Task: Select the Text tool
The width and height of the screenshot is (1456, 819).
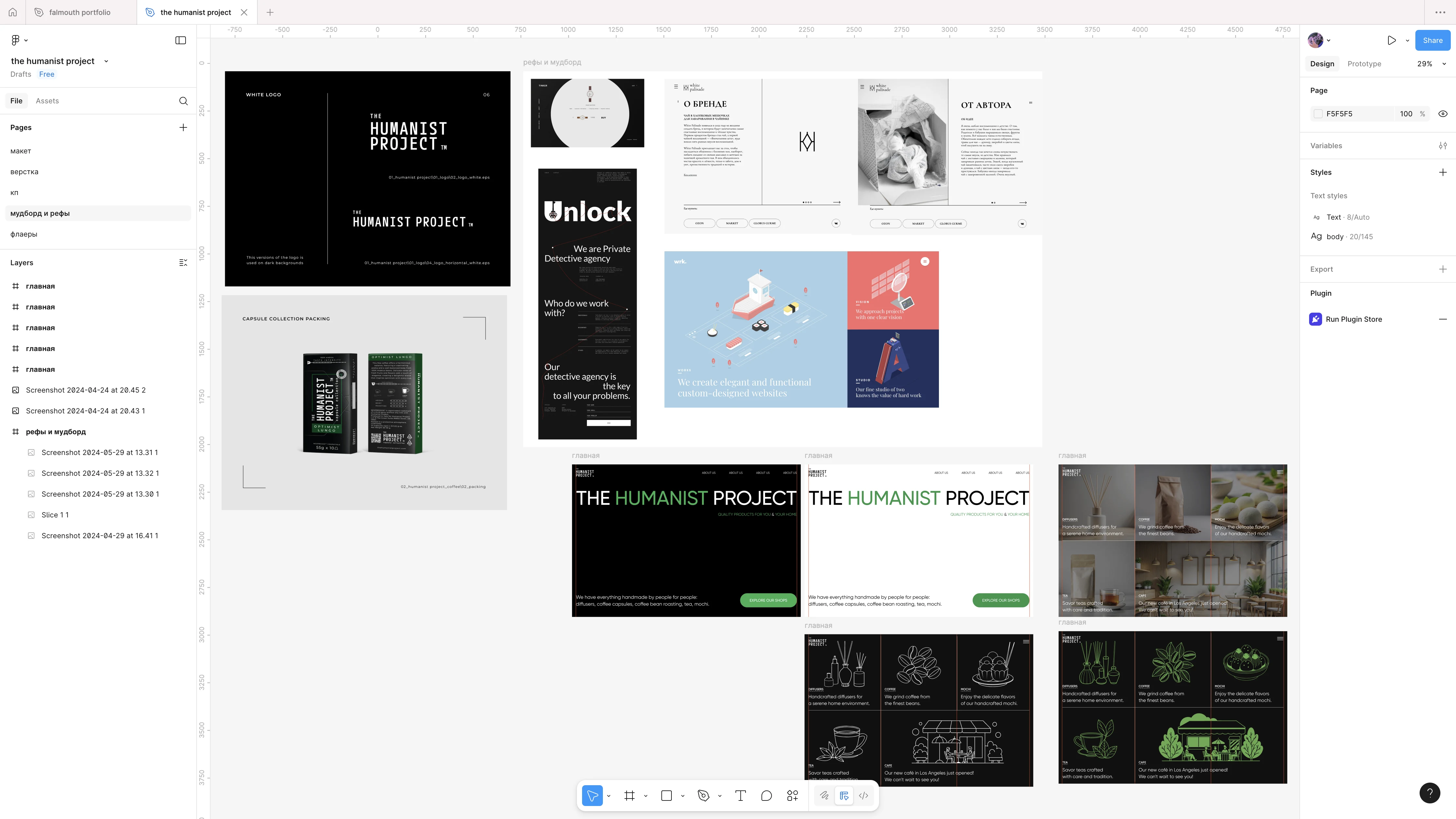Action: coord(740,795)
